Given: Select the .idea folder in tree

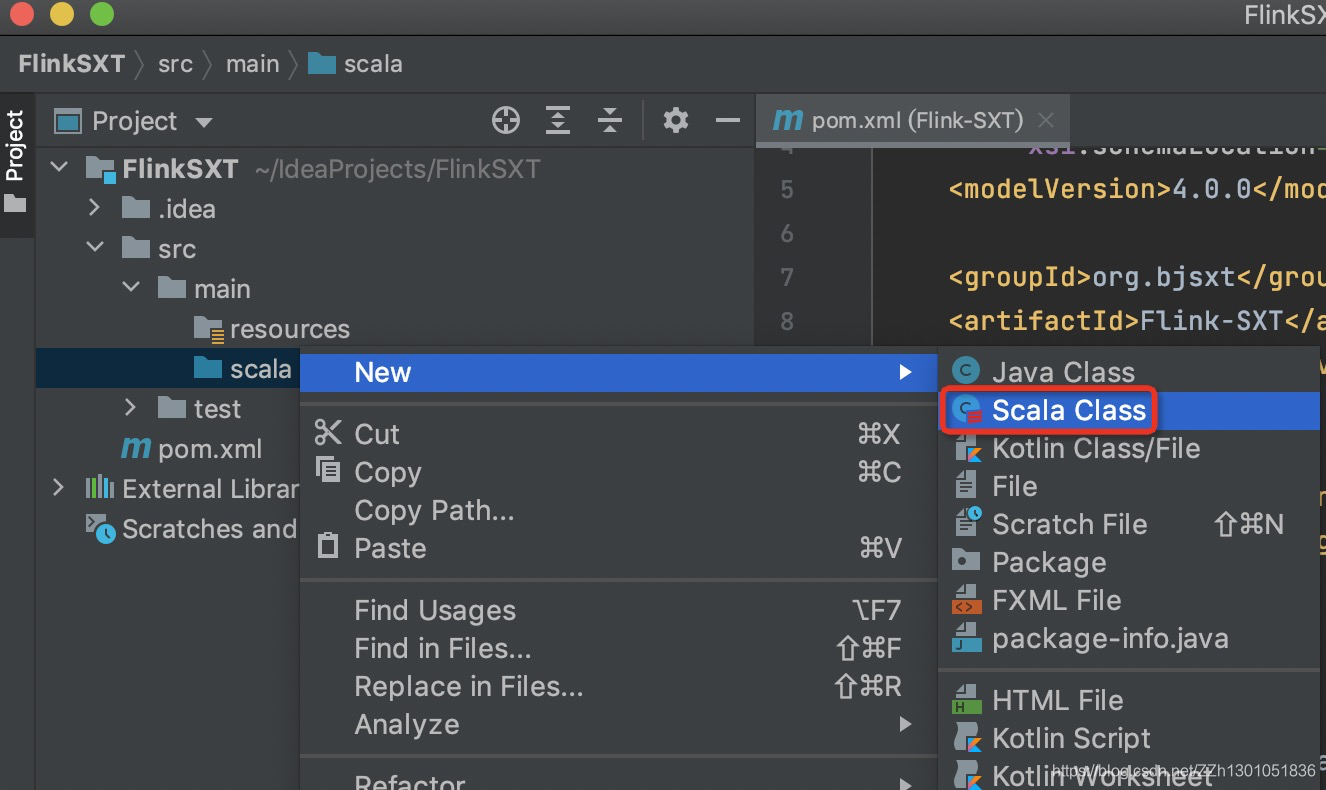Looking at the screenshot, I should coord(168,209).
